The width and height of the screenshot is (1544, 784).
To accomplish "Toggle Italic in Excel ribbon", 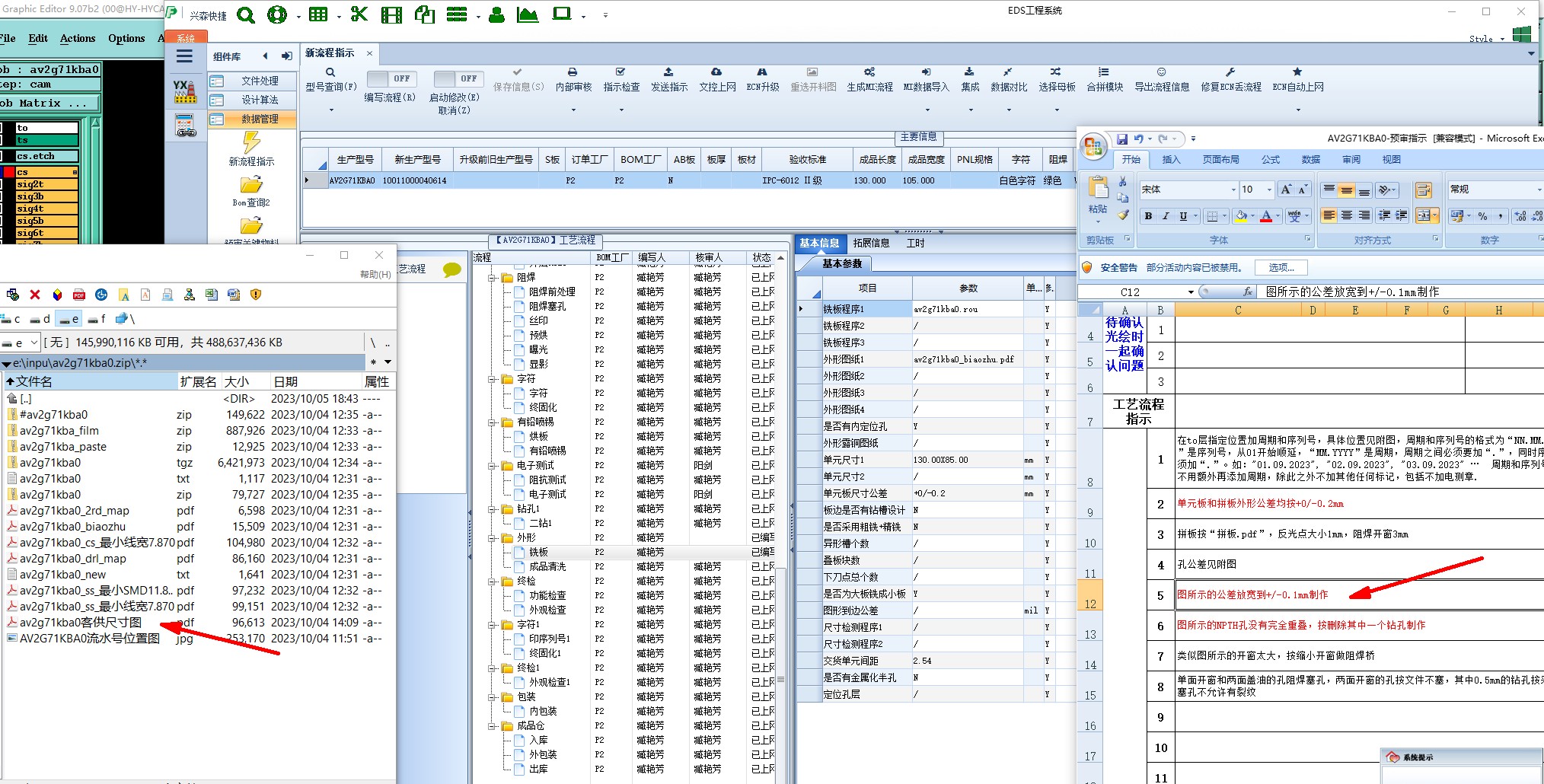I will tap(1166, 216).
